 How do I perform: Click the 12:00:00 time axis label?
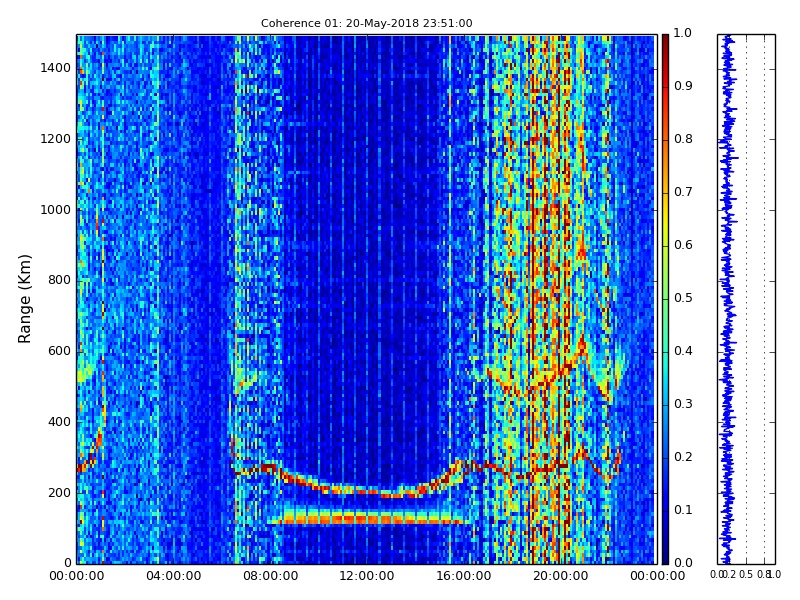click(x=367, y=577)
